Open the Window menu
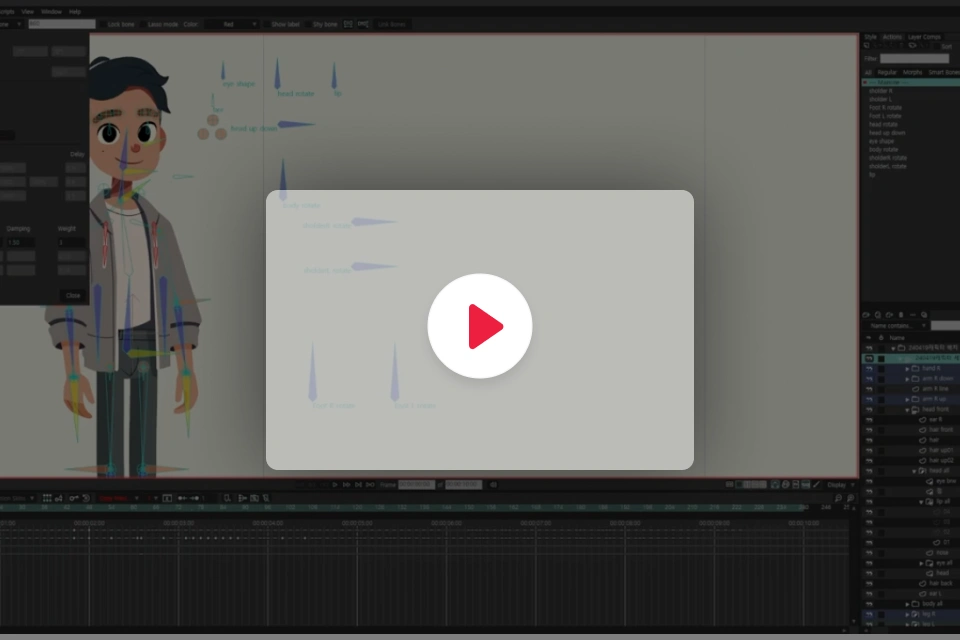Image resolution: width=960 pixels, height=640 pixels. tap(51, 12)
